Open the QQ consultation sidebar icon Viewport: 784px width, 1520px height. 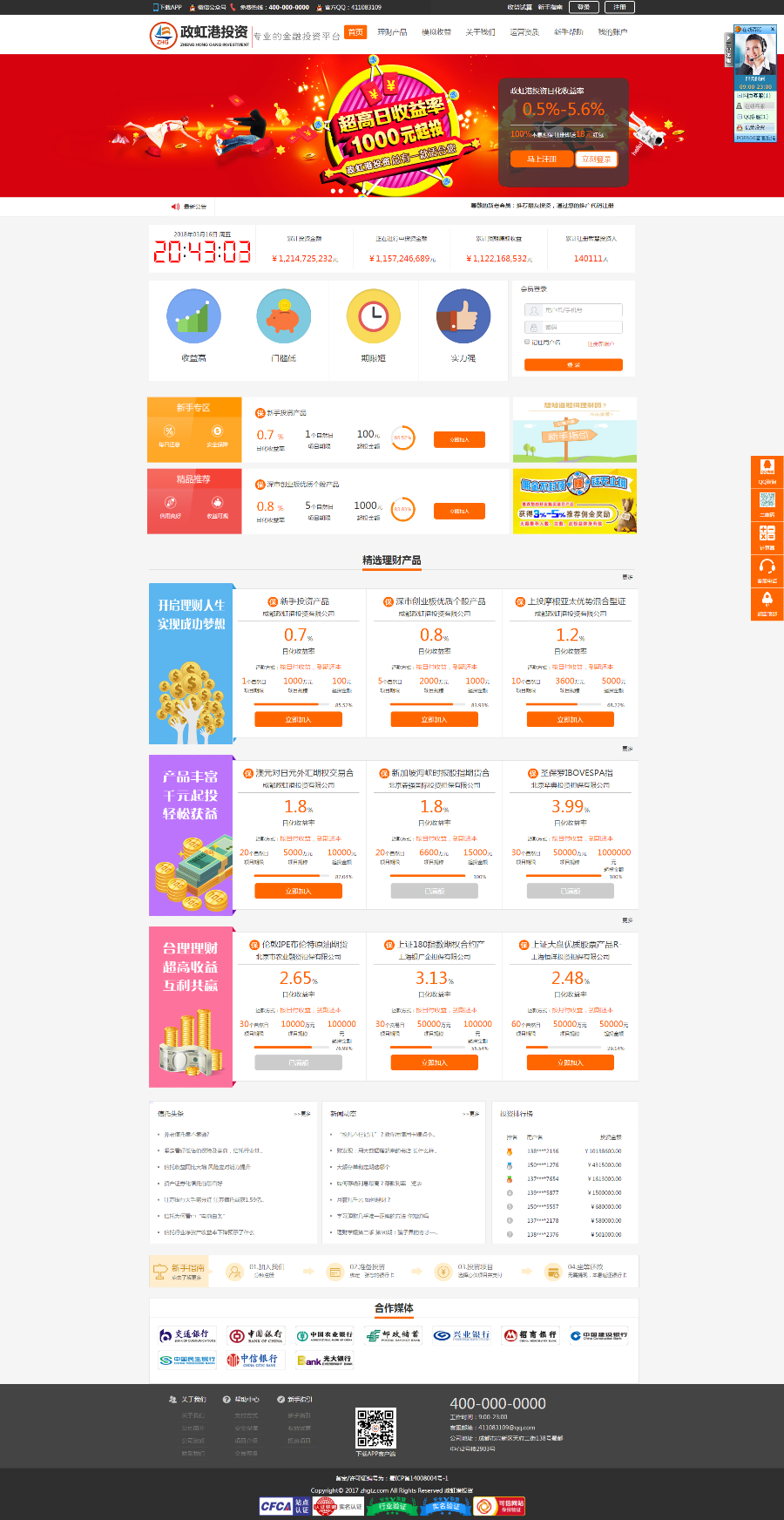point(767,472)
